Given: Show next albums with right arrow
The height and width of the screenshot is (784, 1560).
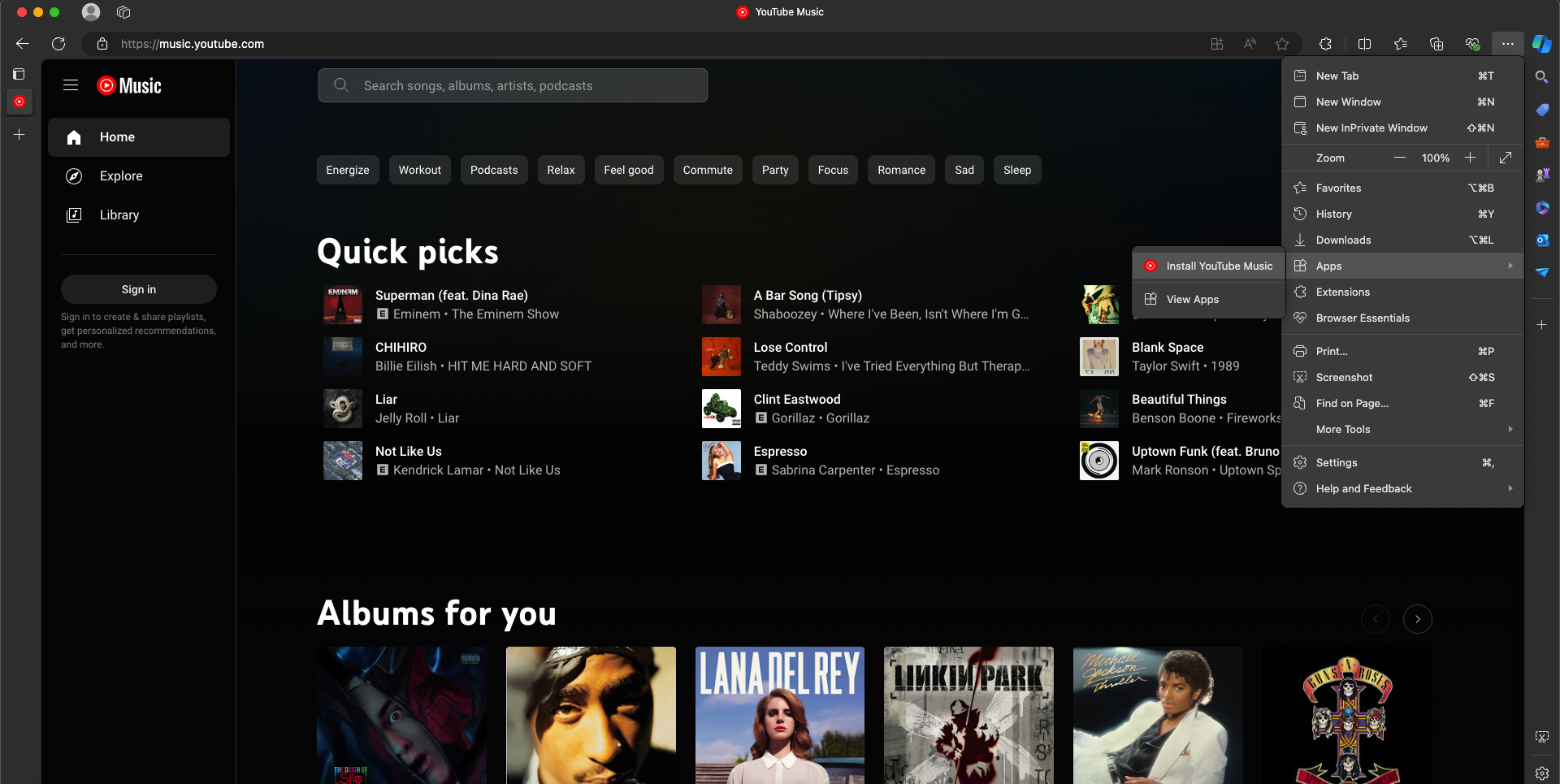Looking at the screenshot, I should (1418, 619).
